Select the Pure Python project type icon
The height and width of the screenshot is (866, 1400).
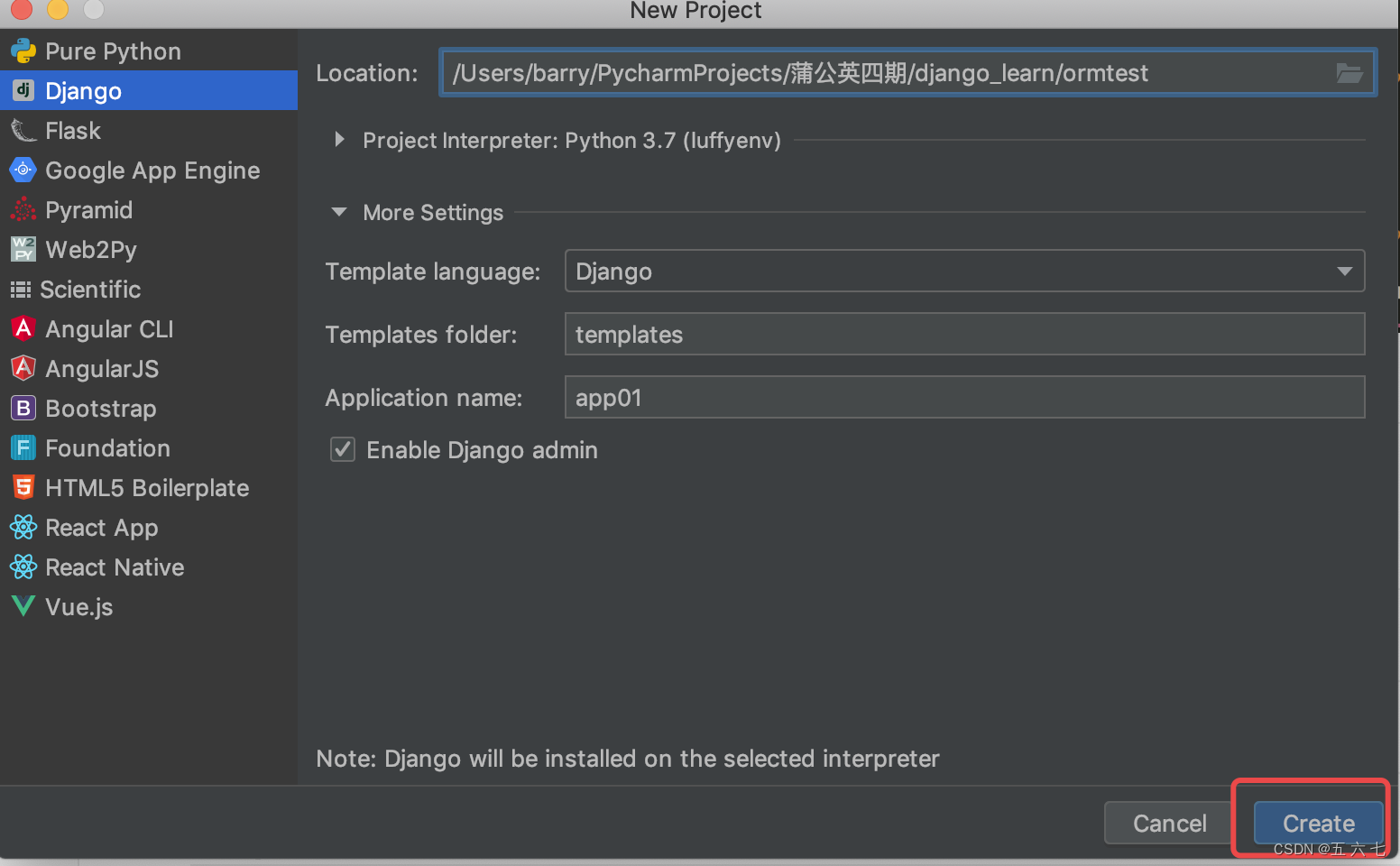point(23,51)
